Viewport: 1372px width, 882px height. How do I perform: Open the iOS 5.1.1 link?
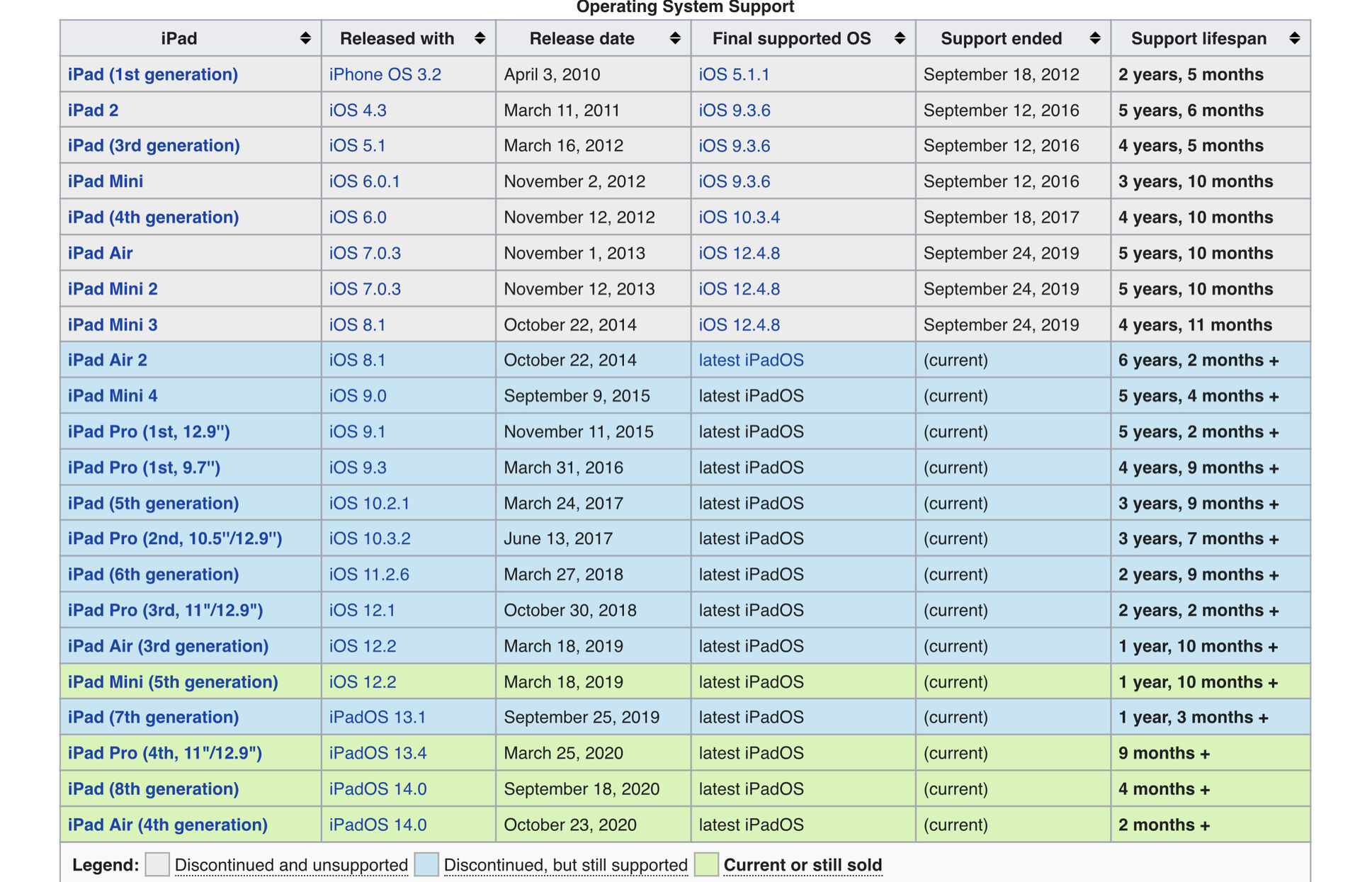(735, 74)
